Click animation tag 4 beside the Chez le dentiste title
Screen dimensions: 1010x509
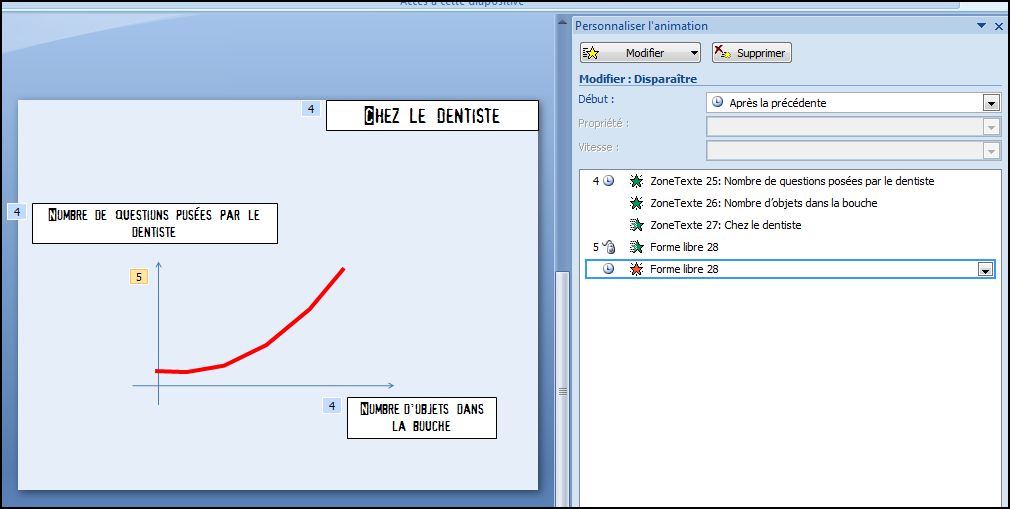coord(311,109)
